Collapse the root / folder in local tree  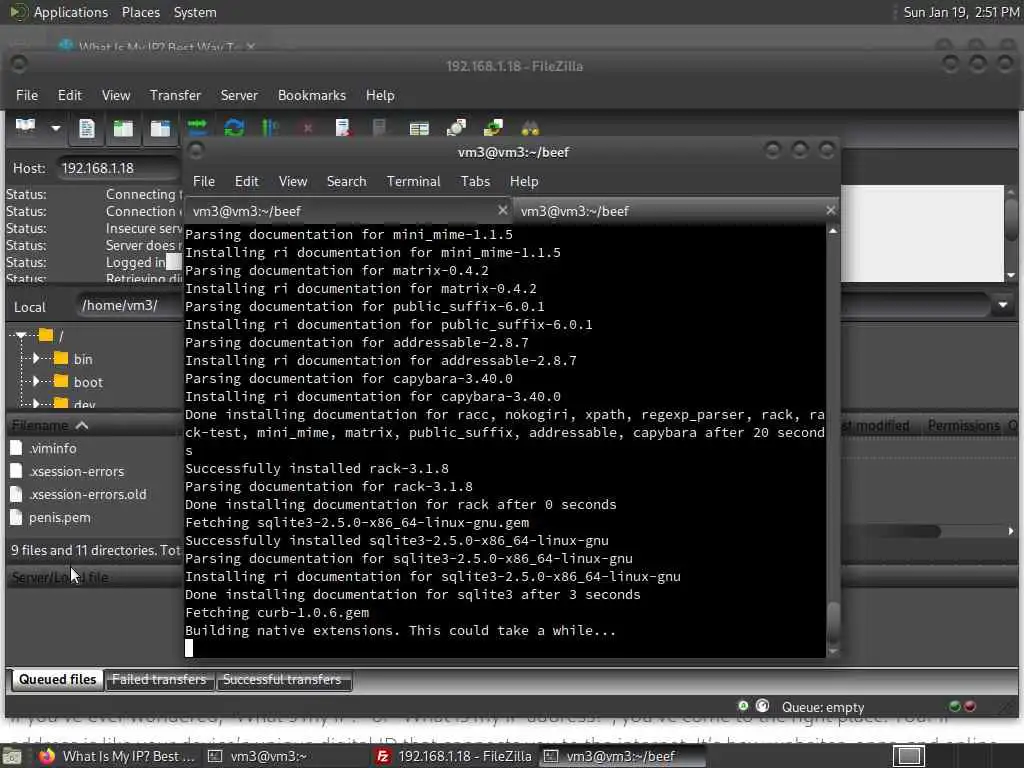21,336
